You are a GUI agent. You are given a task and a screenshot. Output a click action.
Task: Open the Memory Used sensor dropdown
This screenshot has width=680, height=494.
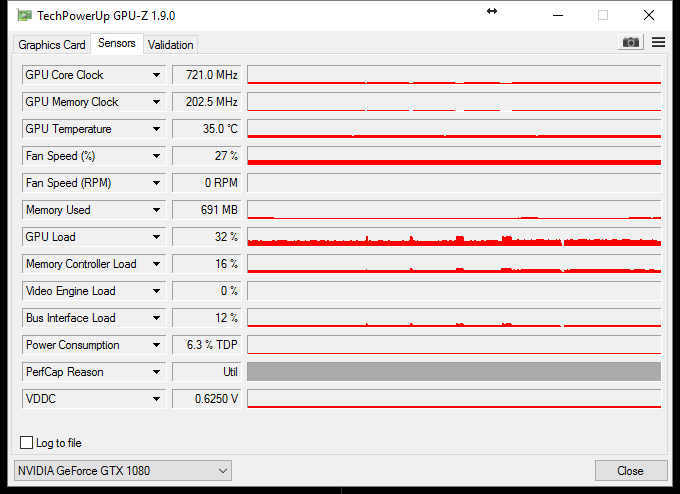(x=157, y=210)
